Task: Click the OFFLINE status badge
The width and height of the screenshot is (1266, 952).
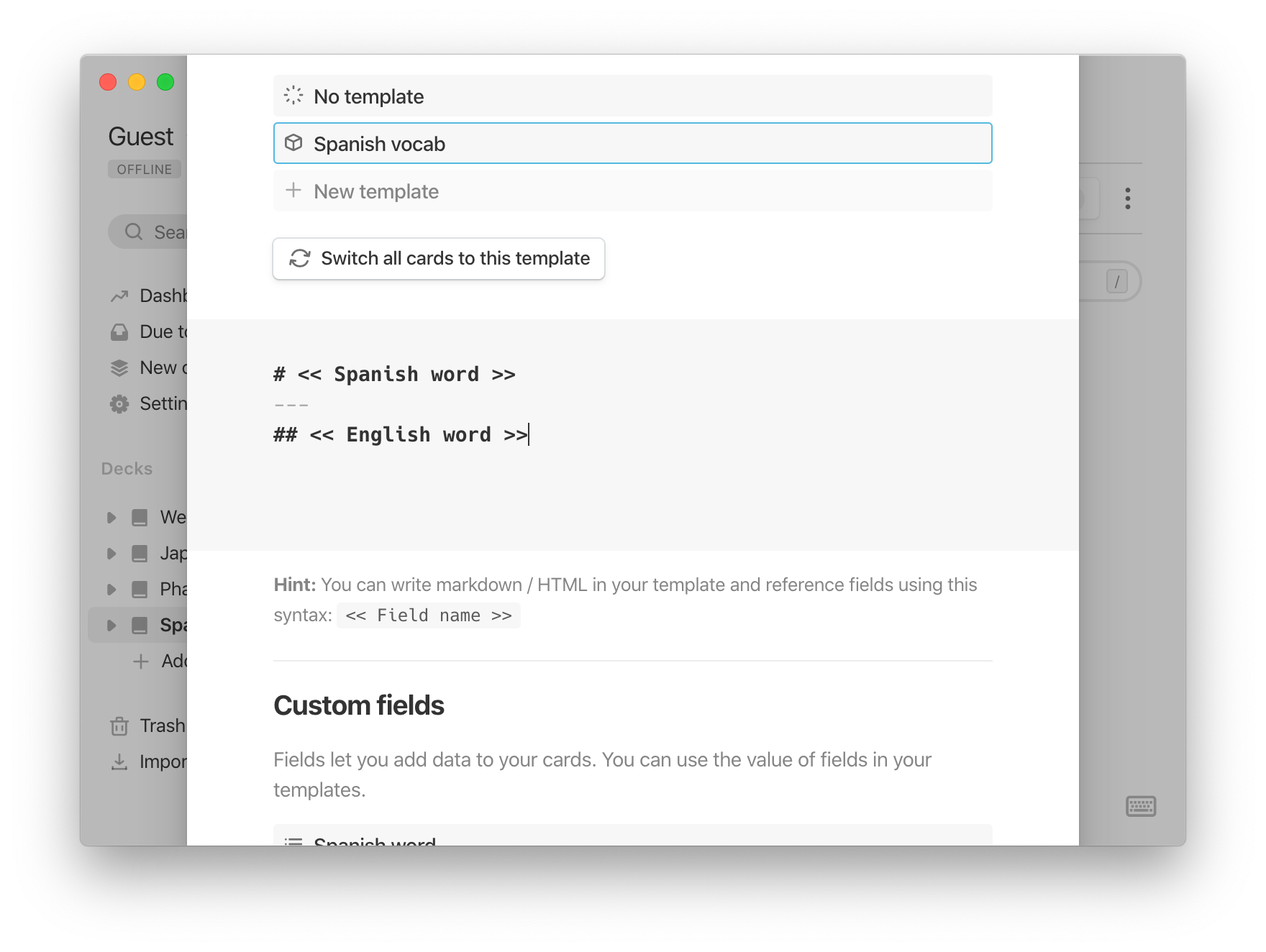Action: [x=145, y=169]
